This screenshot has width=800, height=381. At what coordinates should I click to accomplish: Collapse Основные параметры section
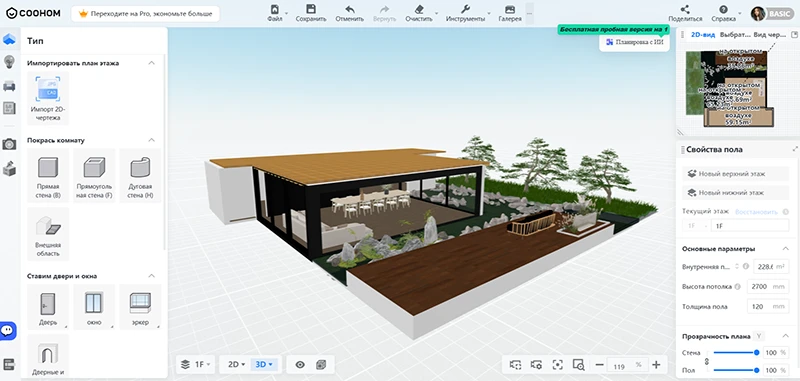(x=786, y=248)
